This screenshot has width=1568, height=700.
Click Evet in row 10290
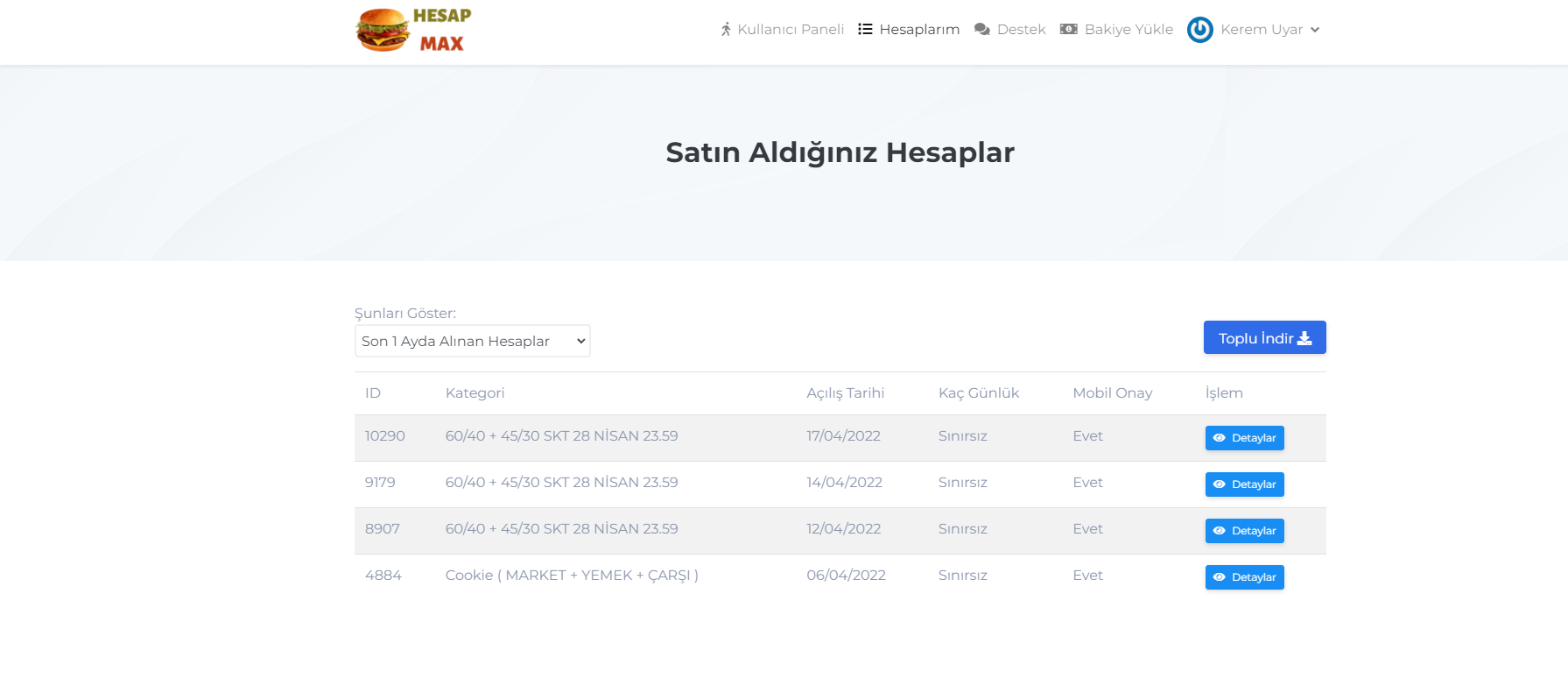click(1088, 436)
